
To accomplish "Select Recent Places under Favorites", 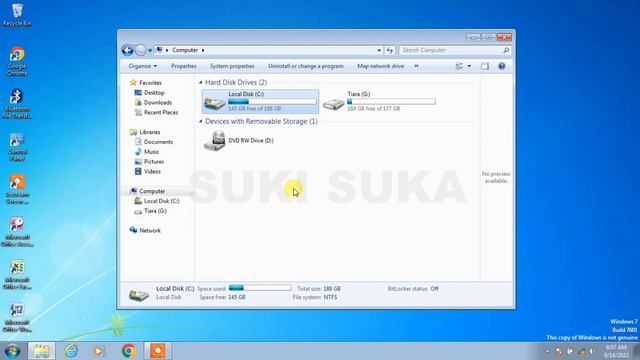I will [161, 113].
